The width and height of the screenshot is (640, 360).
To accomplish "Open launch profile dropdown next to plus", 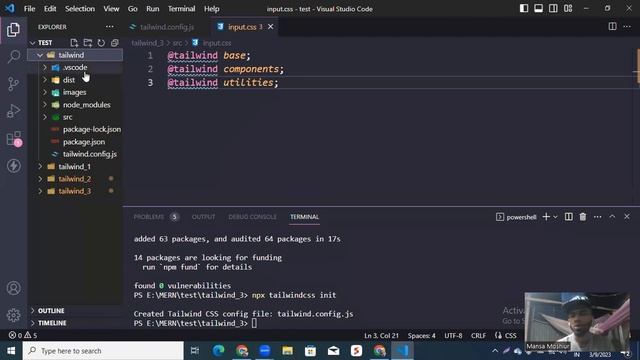I will [x=555, y=217].
